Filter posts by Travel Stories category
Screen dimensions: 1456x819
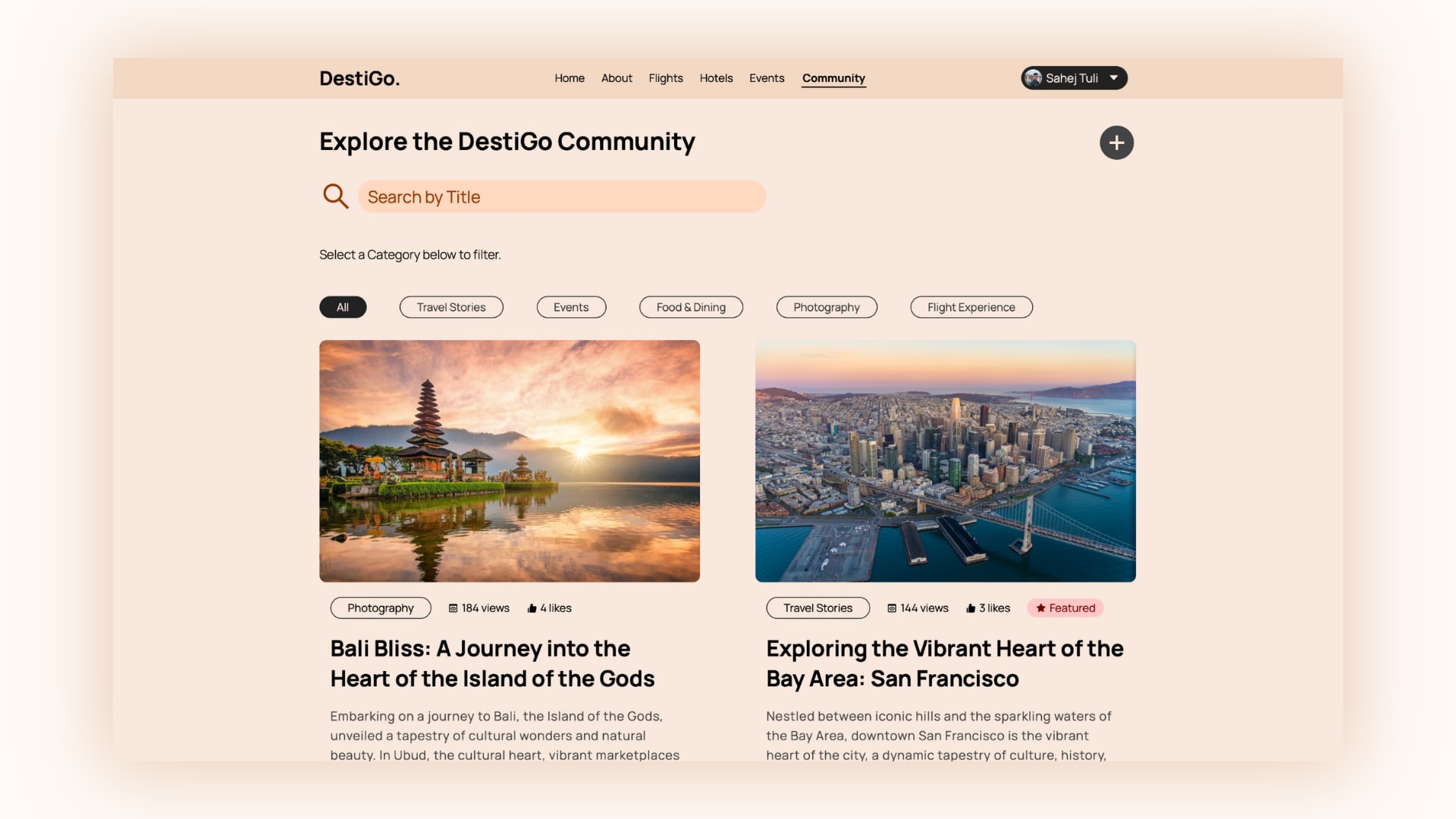tap(451, 307)
